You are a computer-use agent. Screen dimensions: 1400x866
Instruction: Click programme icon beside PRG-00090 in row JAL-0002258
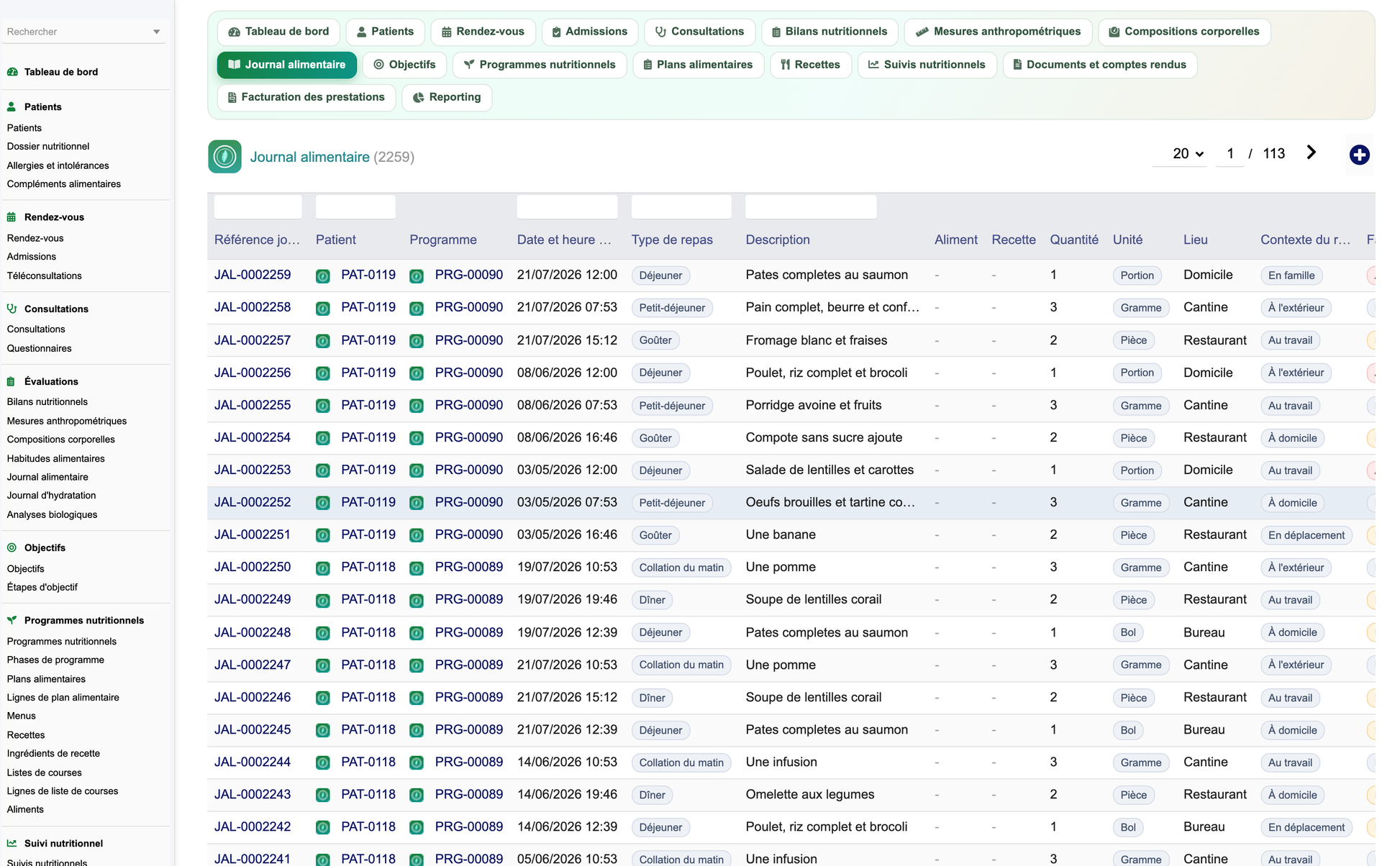tap(417, 309)
